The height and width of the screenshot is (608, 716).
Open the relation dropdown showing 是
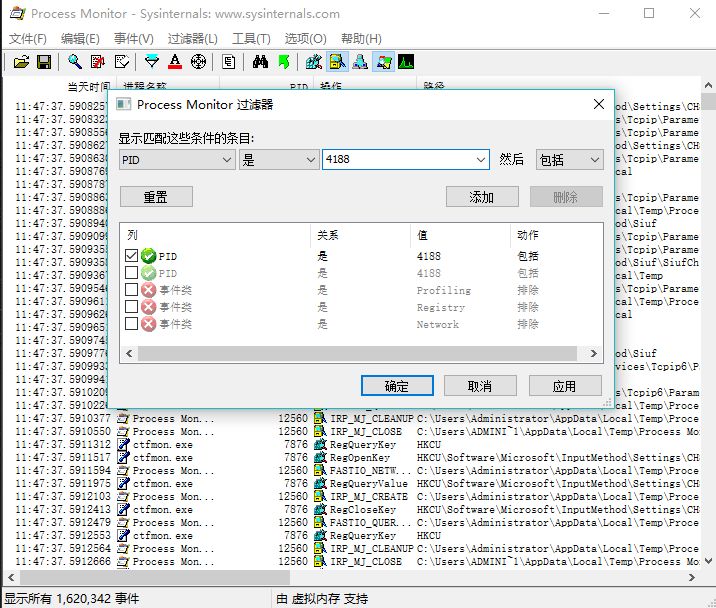(279, 160)
